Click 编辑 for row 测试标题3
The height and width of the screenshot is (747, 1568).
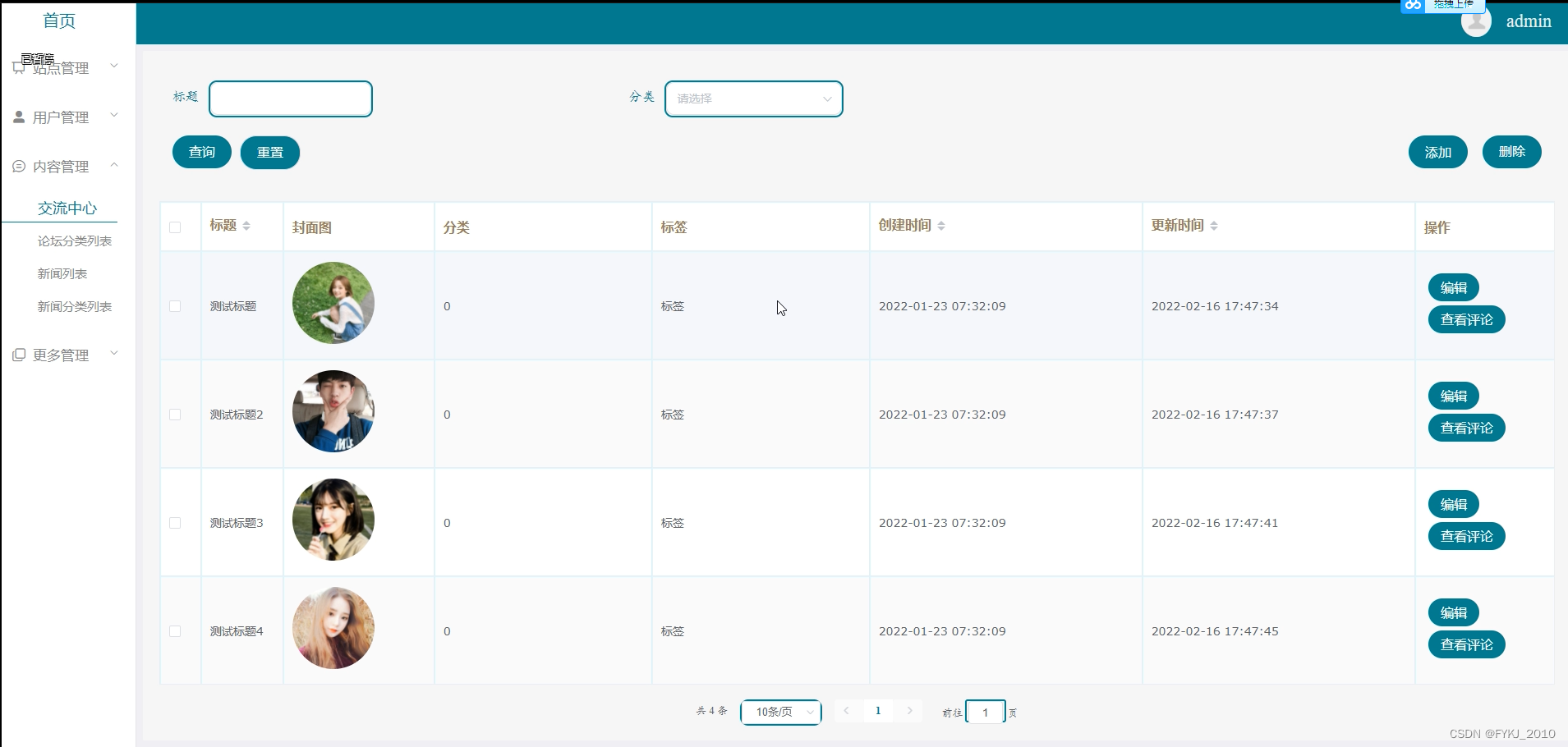[x=1454, y=504]
